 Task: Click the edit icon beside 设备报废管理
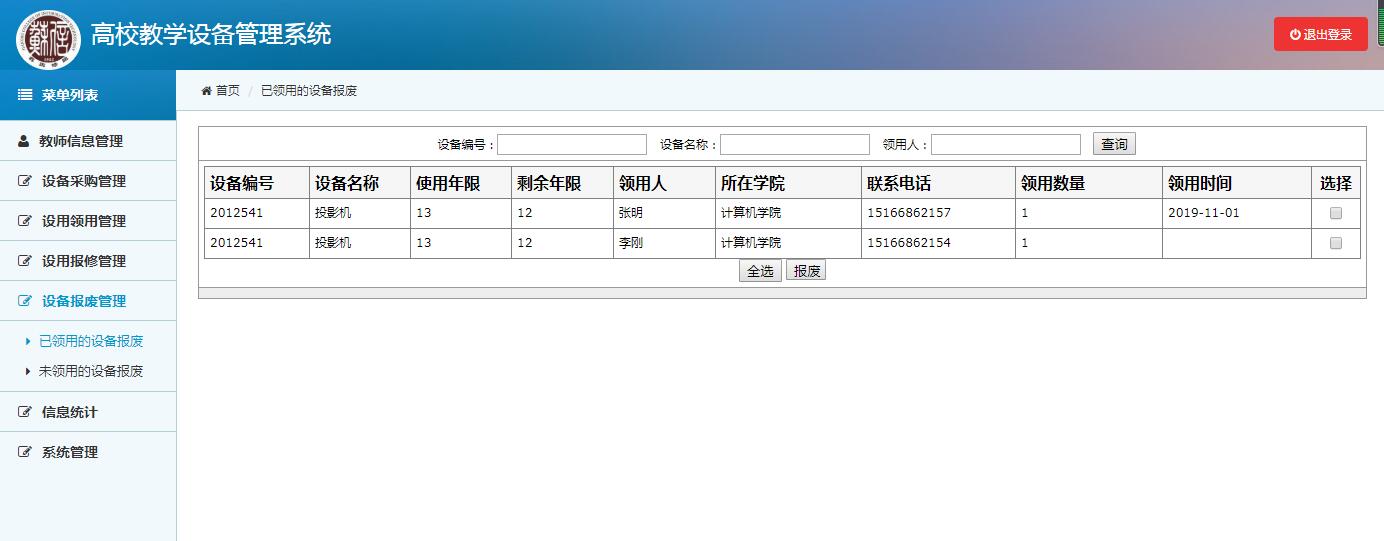(25, 301)
